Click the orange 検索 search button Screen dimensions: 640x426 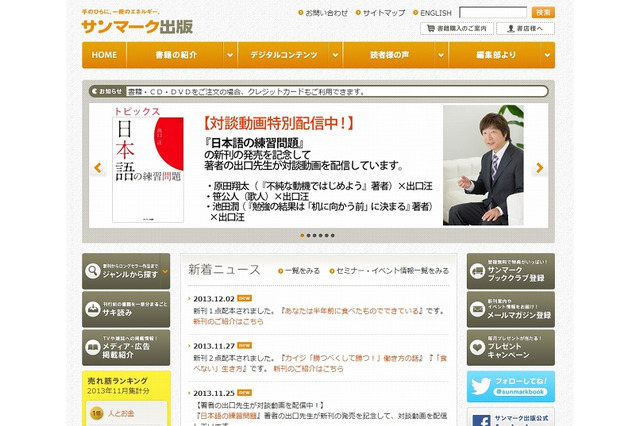(543, 12)
